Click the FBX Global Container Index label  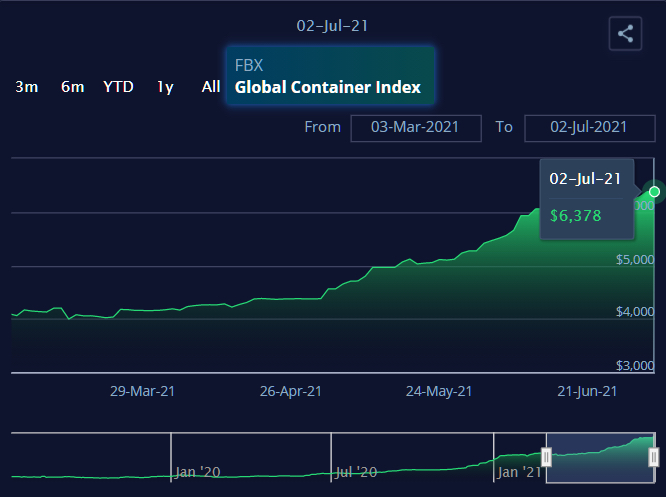[x=328, y=77]
